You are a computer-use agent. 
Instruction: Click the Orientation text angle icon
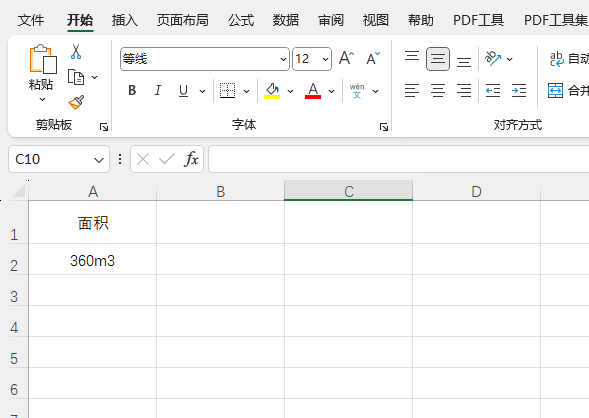(493, 59)
